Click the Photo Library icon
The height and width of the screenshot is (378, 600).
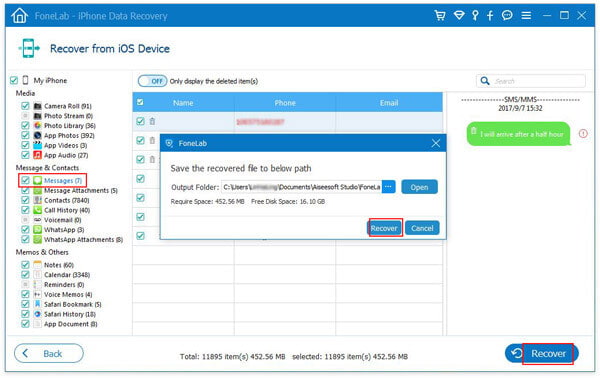[38, 125]
